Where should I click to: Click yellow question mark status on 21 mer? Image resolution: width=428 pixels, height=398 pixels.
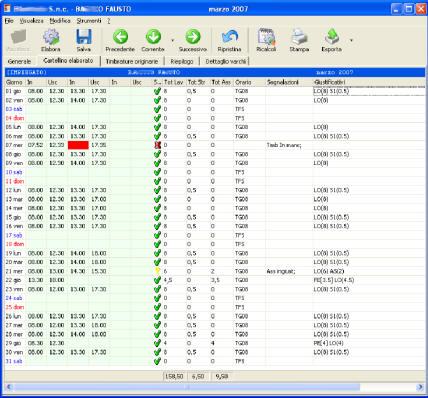[x=158, y=271]
